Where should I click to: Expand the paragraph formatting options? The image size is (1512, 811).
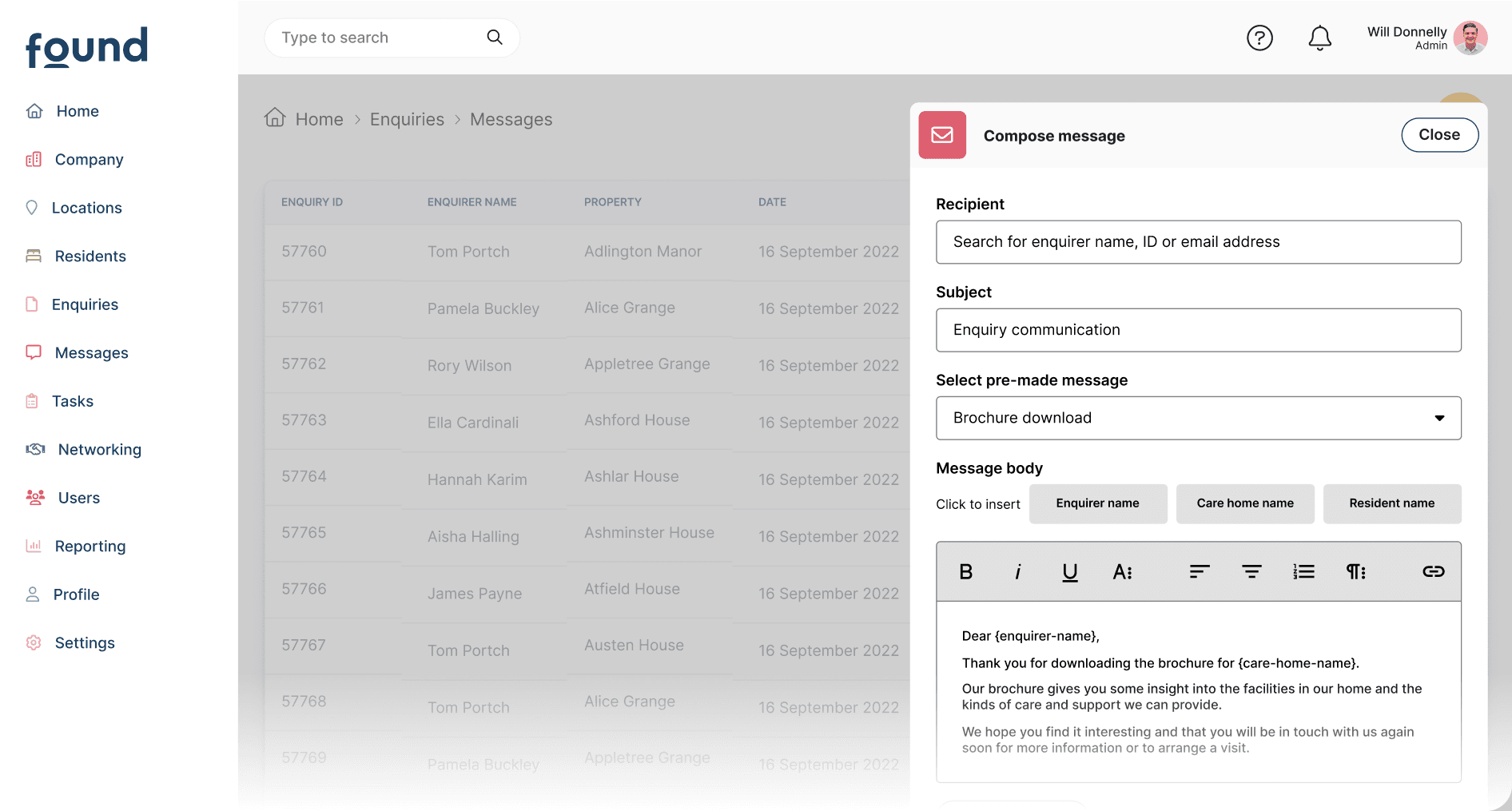click(x=1356, y=571)
